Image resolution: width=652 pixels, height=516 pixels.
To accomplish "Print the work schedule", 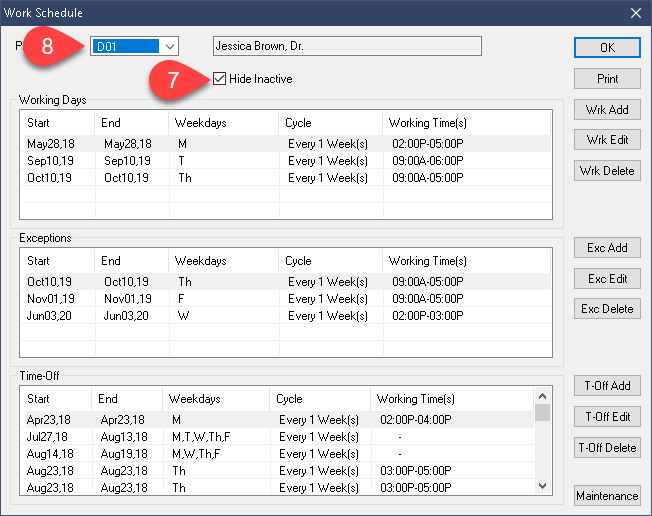I will click(x=607, y=79).
